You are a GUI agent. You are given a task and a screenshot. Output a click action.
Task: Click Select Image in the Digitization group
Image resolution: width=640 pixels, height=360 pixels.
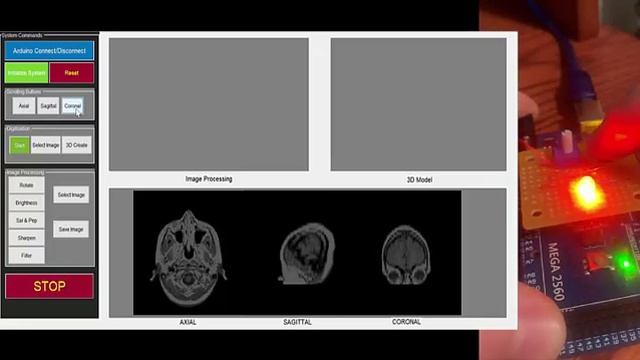(x=45, y=145)
